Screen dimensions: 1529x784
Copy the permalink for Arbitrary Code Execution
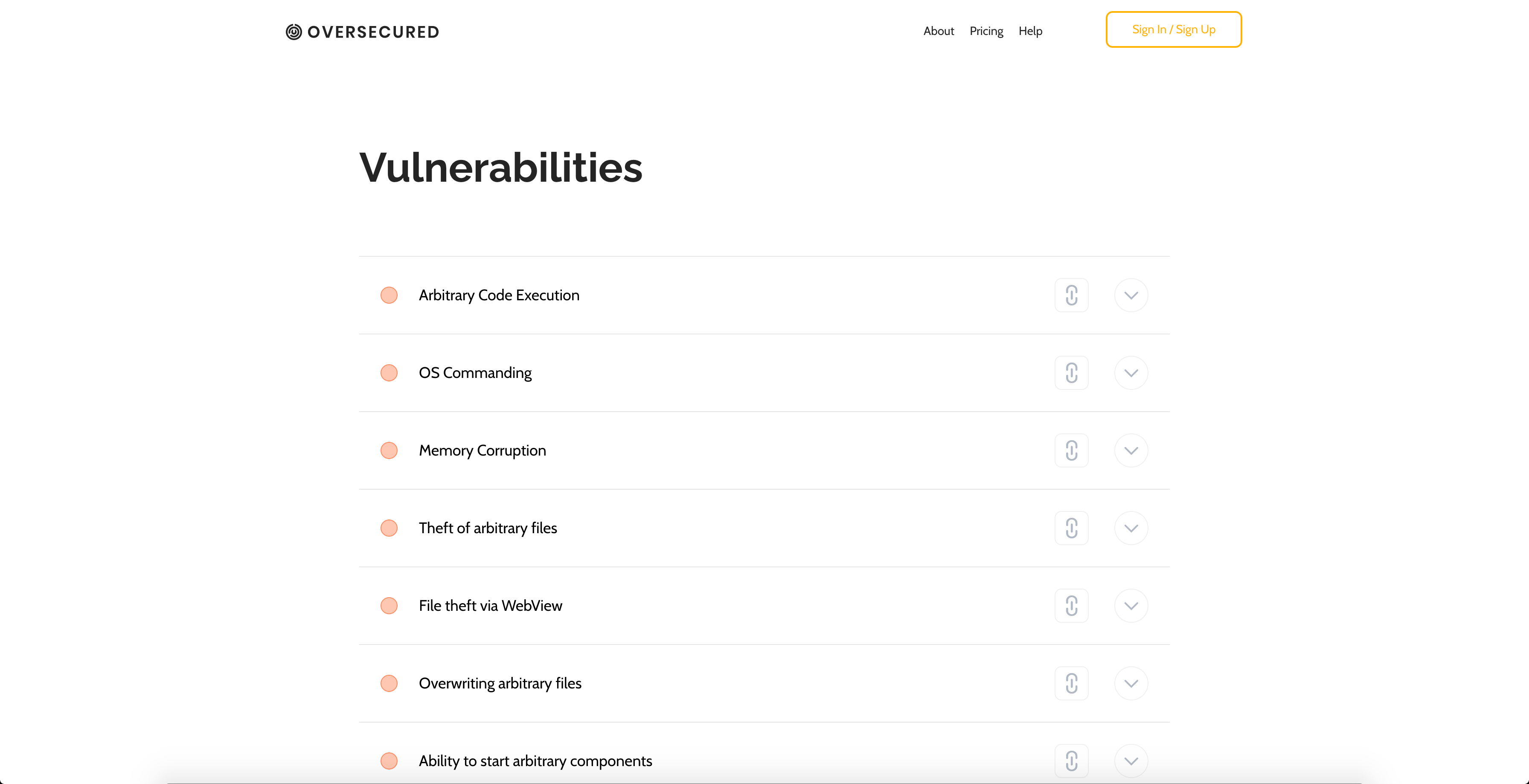pos(1071,295)
